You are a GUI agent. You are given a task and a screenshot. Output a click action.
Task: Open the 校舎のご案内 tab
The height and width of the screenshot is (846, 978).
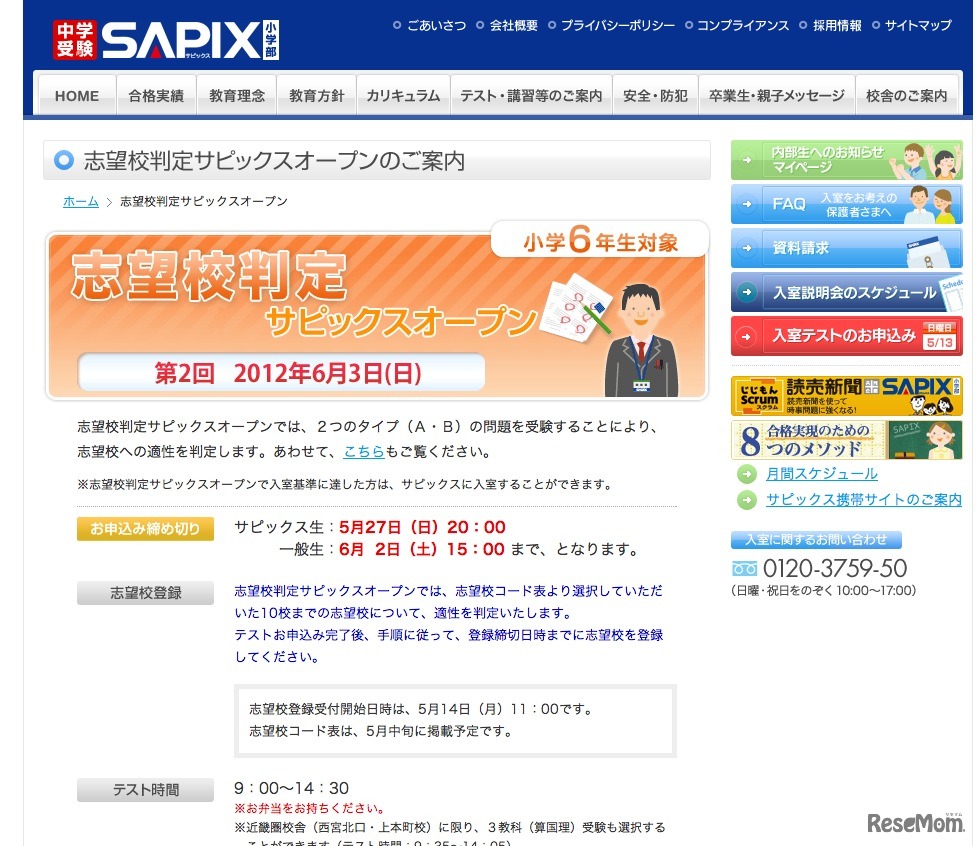[906, 95]
